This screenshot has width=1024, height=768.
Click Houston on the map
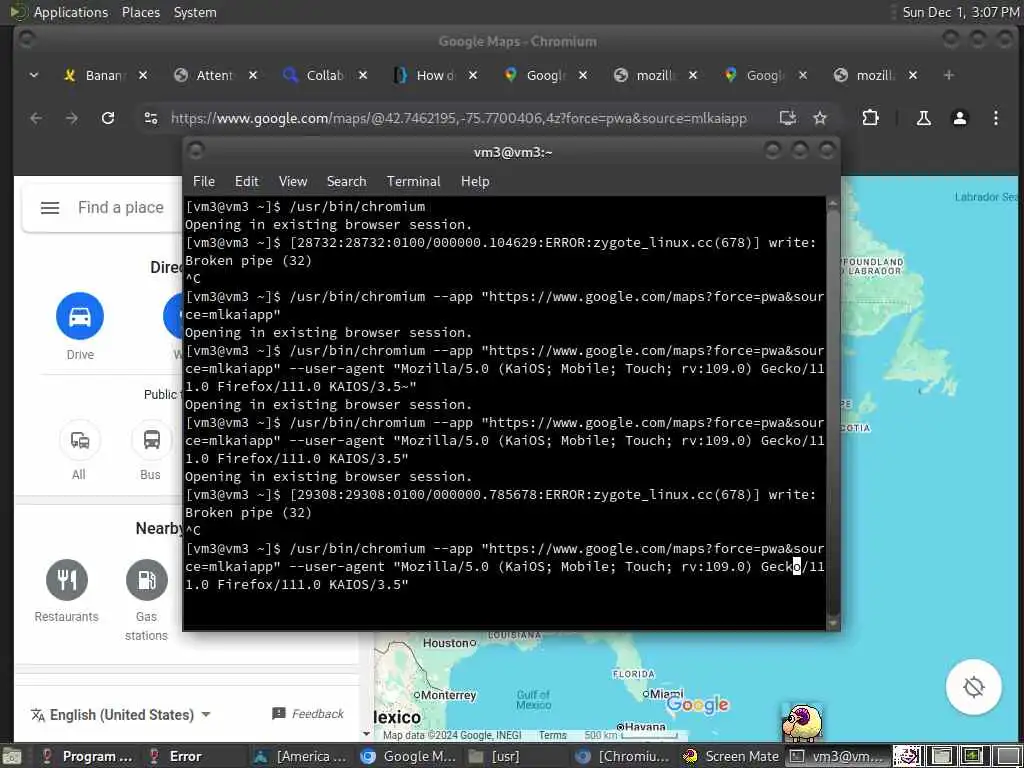tap(449, 643)
